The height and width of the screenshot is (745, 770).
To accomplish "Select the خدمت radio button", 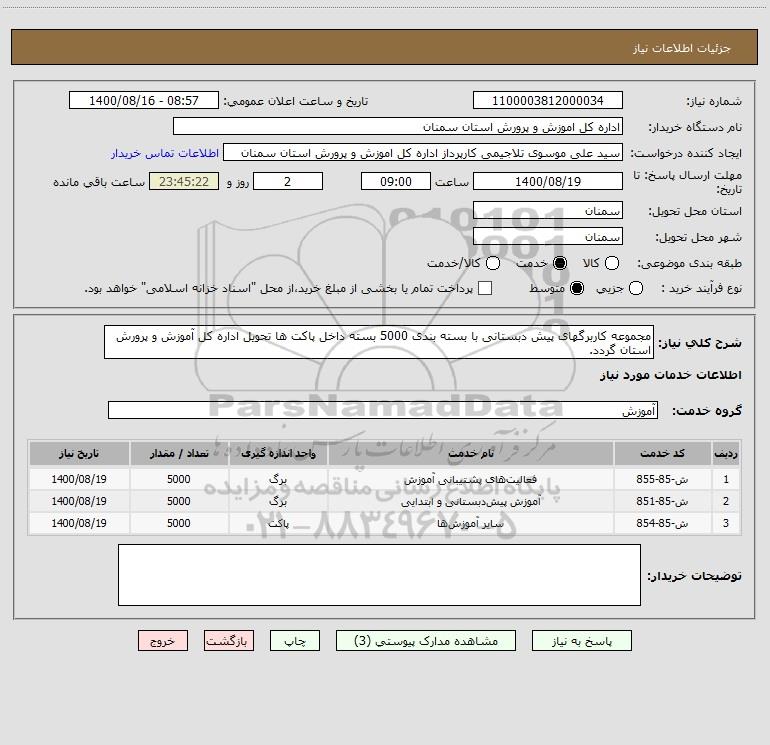I will (559, 263).
